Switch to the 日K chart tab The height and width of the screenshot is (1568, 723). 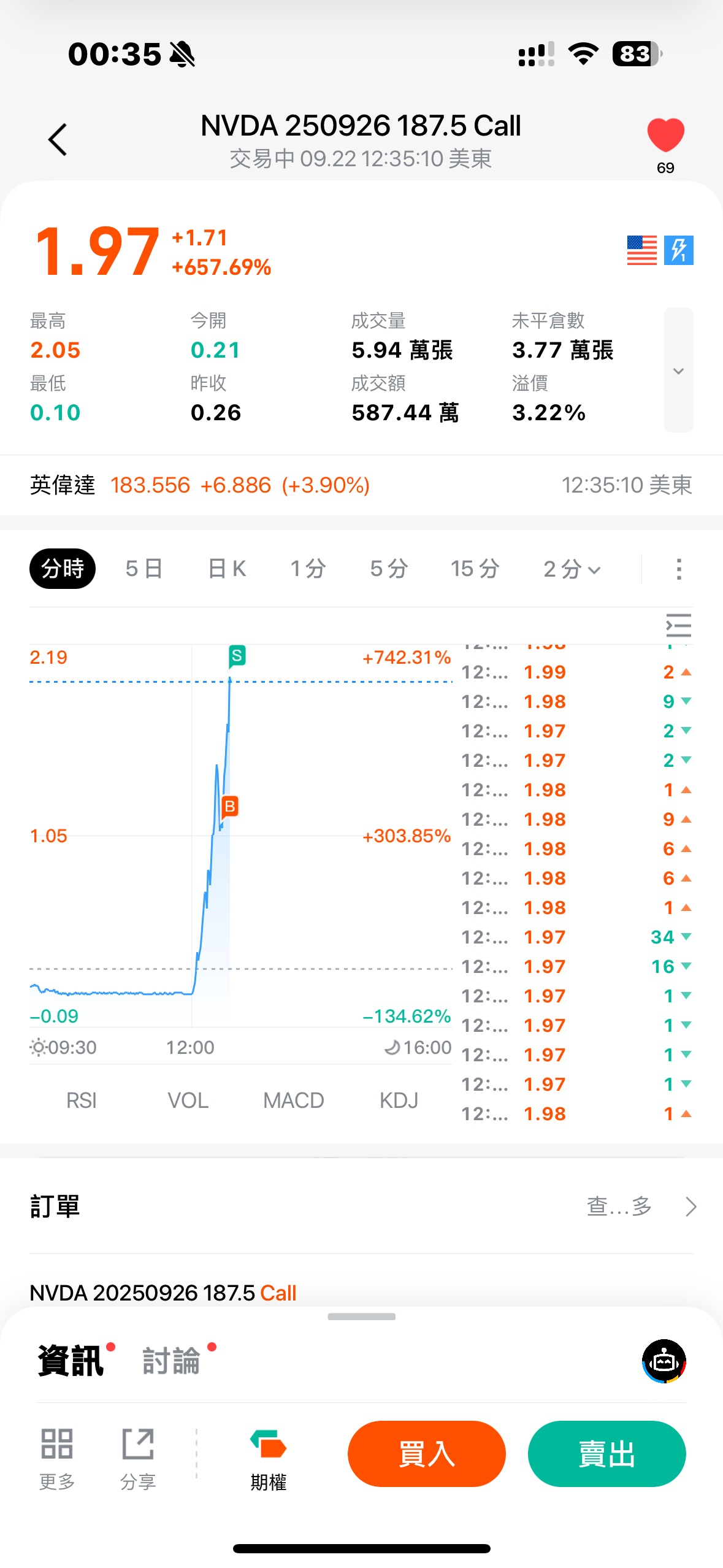point(227,569)
